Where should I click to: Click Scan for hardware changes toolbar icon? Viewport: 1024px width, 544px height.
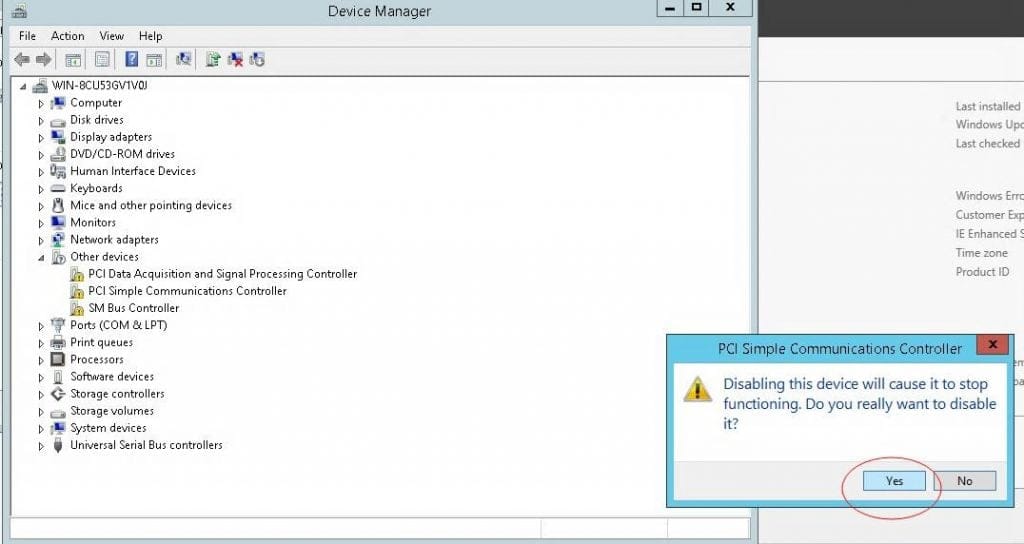click(183, 60)
